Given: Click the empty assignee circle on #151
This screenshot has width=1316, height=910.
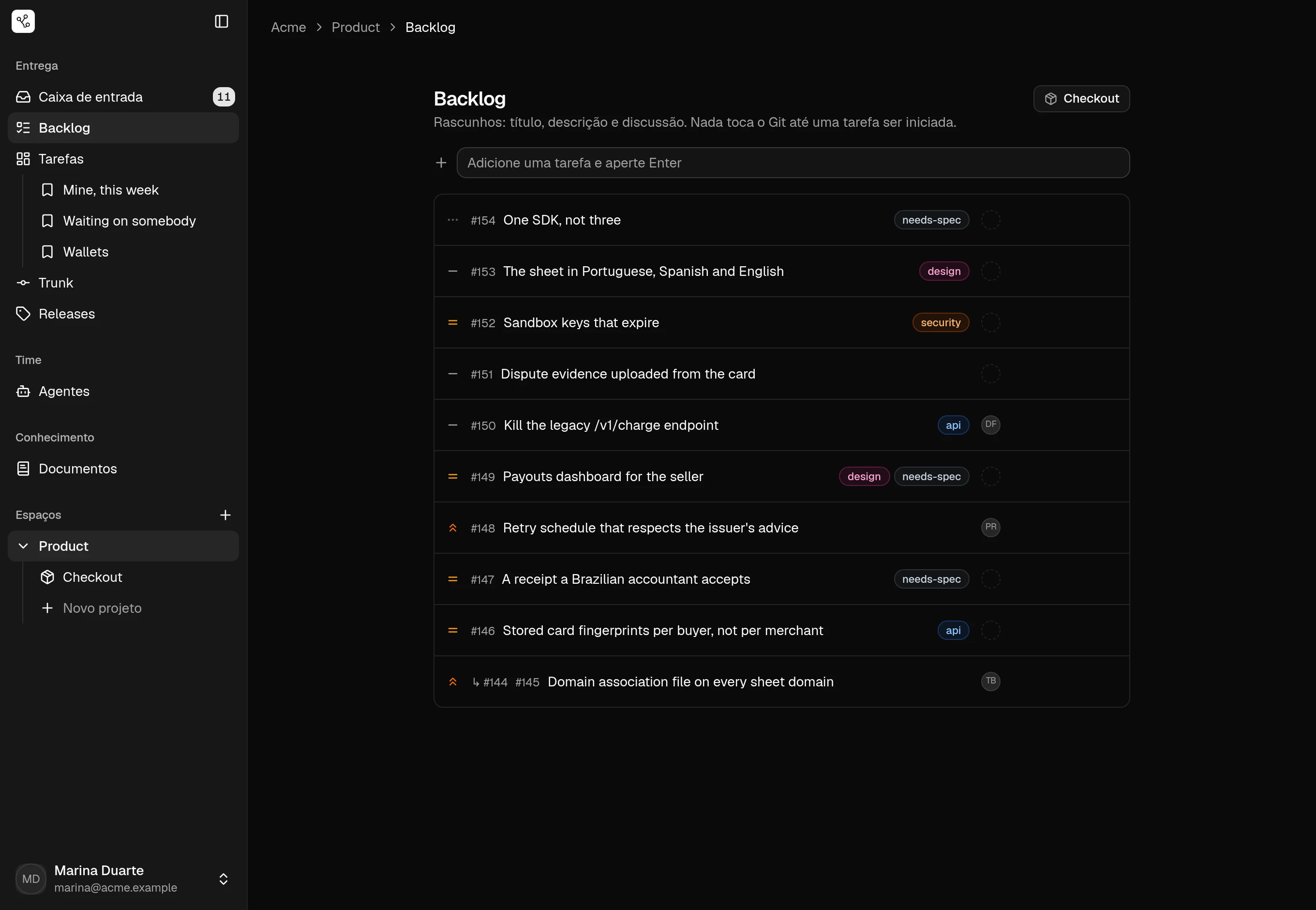Looking at the screenshot, I should tap(990, 374).
